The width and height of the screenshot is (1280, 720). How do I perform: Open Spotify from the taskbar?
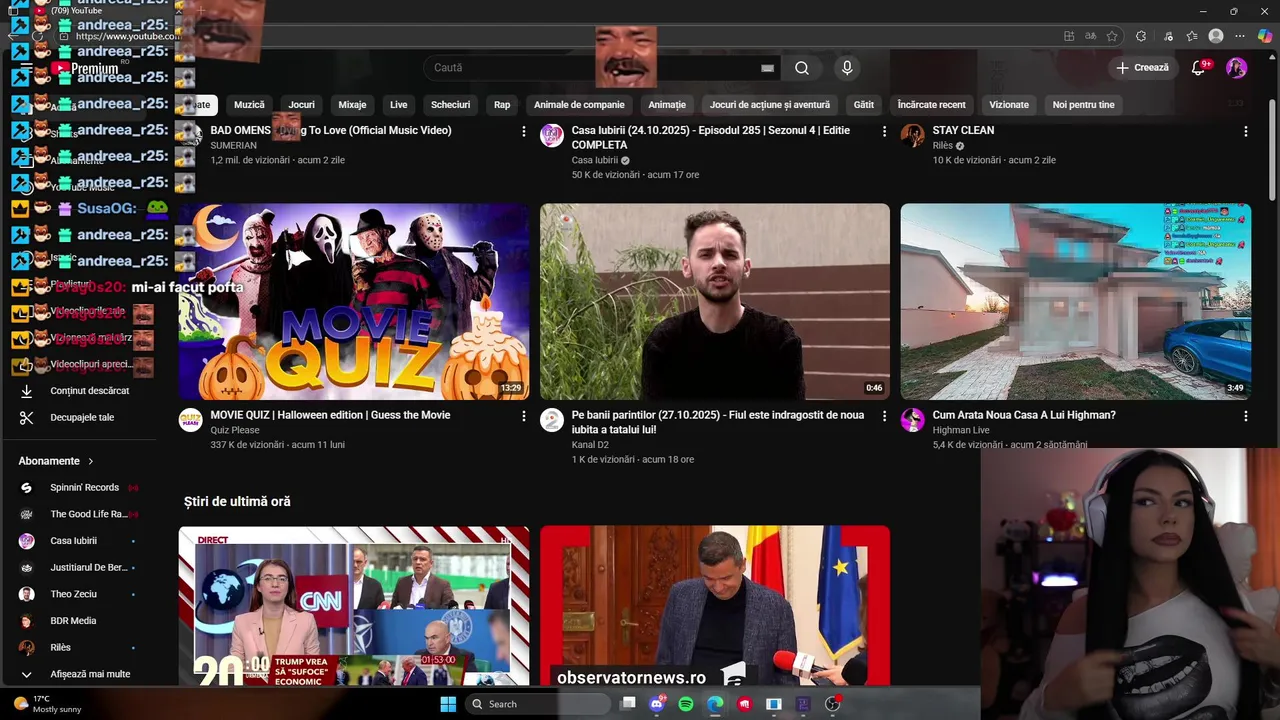click(x=686, y=704)
